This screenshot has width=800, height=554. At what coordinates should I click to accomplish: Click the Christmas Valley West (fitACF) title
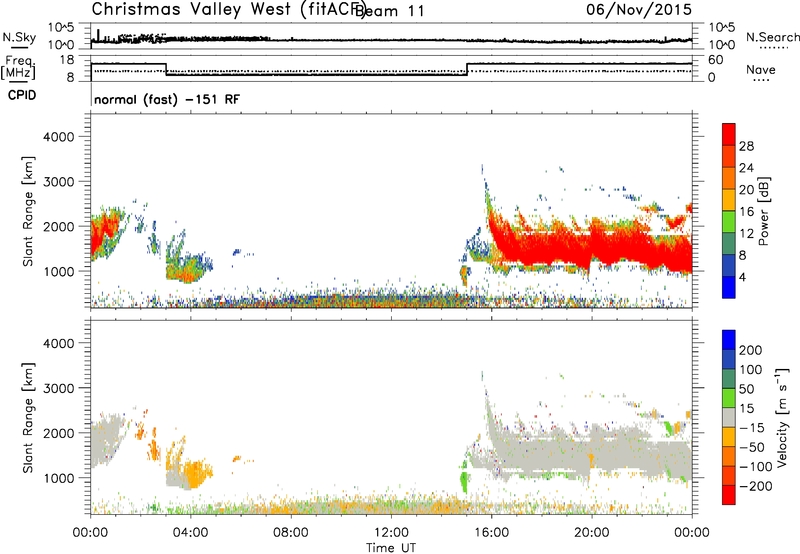click(228, 10)
